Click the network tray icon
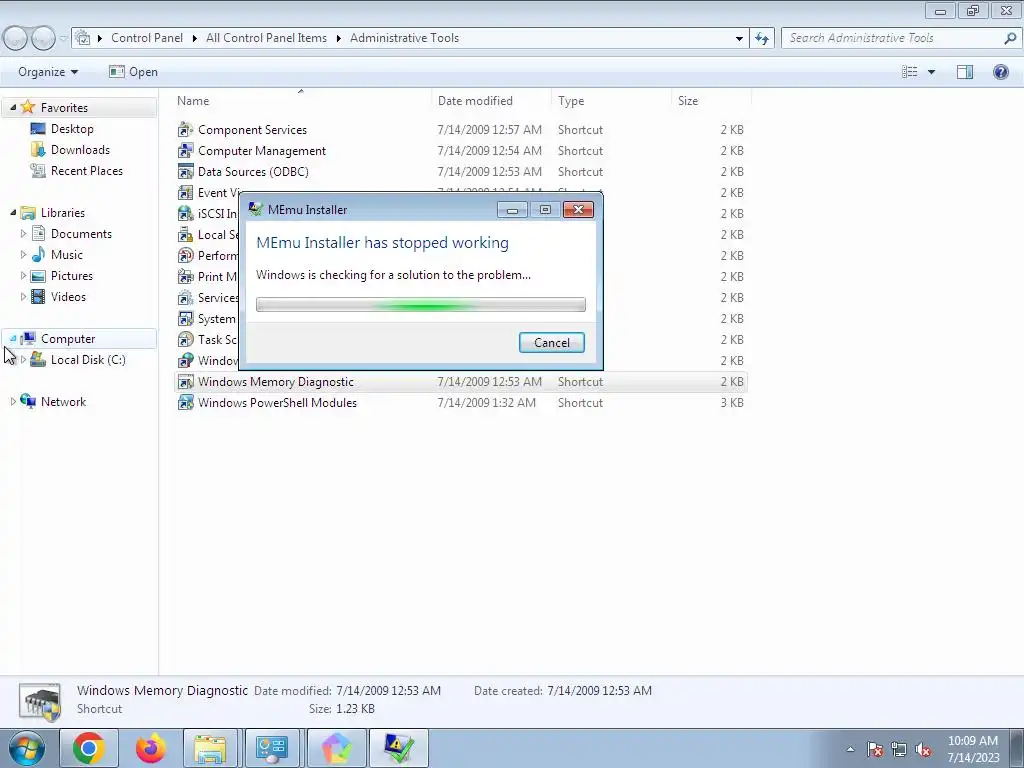Image resolution: width=1024 pixels, height=768 pixels. (899, 749)
